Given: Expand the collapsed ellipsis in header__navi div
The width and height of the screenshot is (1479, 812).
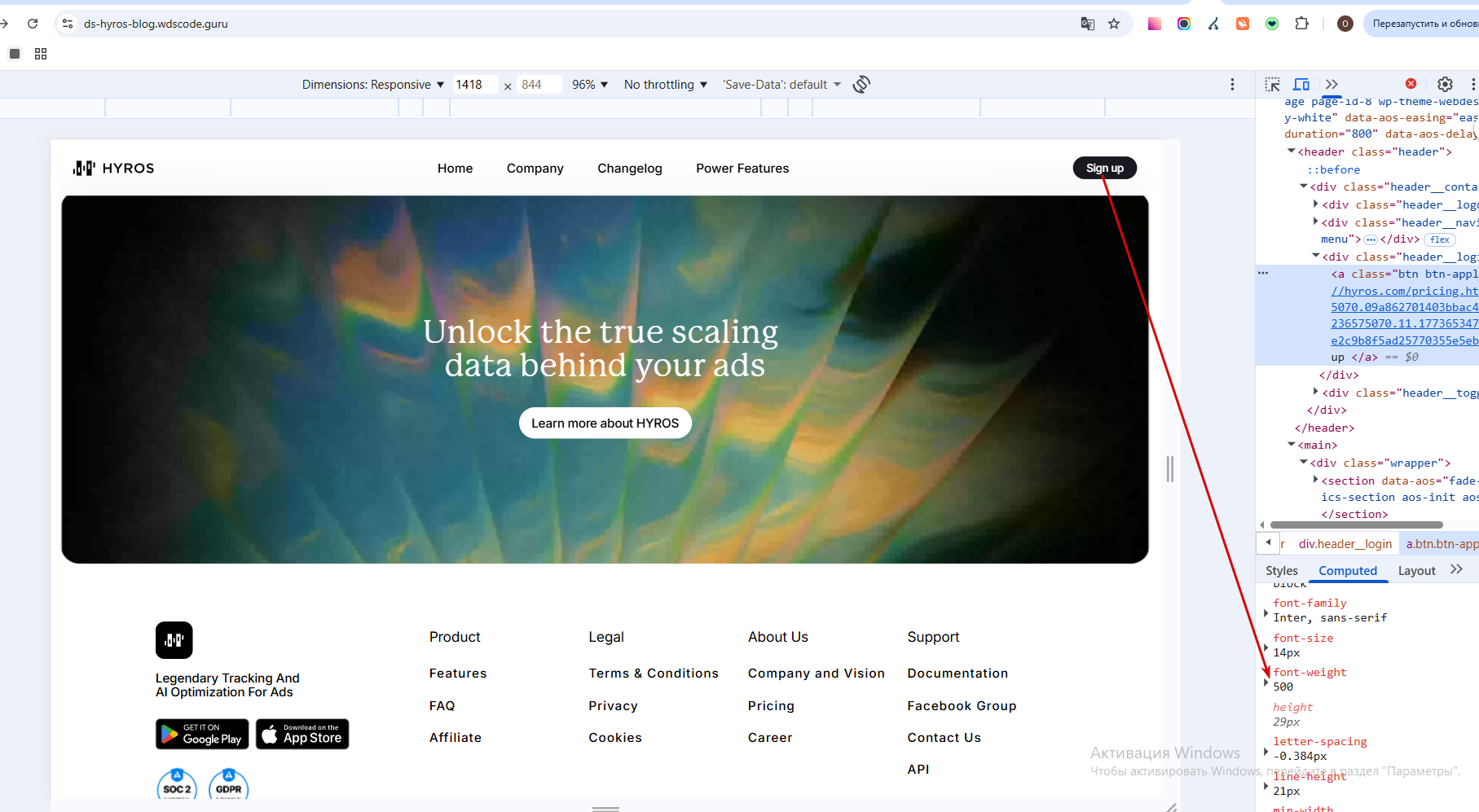Looking at the screenshot, I should click(x=1371, y=239).
